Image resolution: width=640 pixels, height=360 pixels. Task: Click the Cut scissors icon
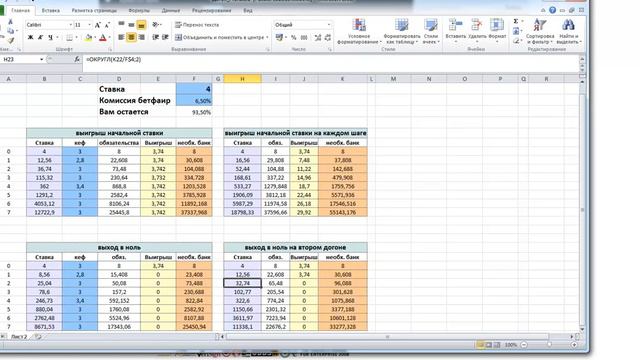(x=11, y=22)
